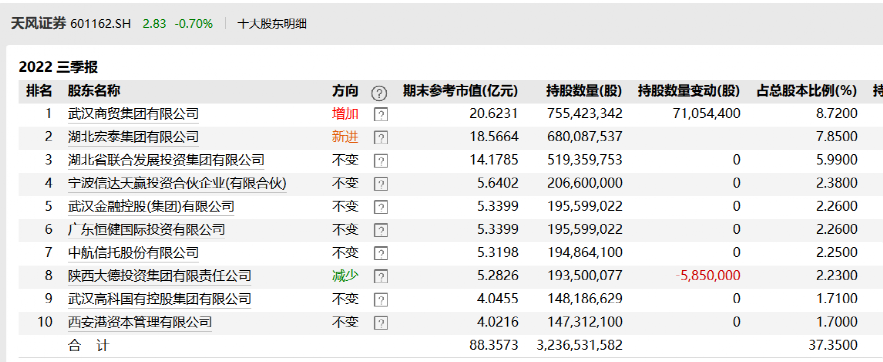Click shareholding 206,600,000
The width and height of the screenshot is (883, 362).
[585, 183]
